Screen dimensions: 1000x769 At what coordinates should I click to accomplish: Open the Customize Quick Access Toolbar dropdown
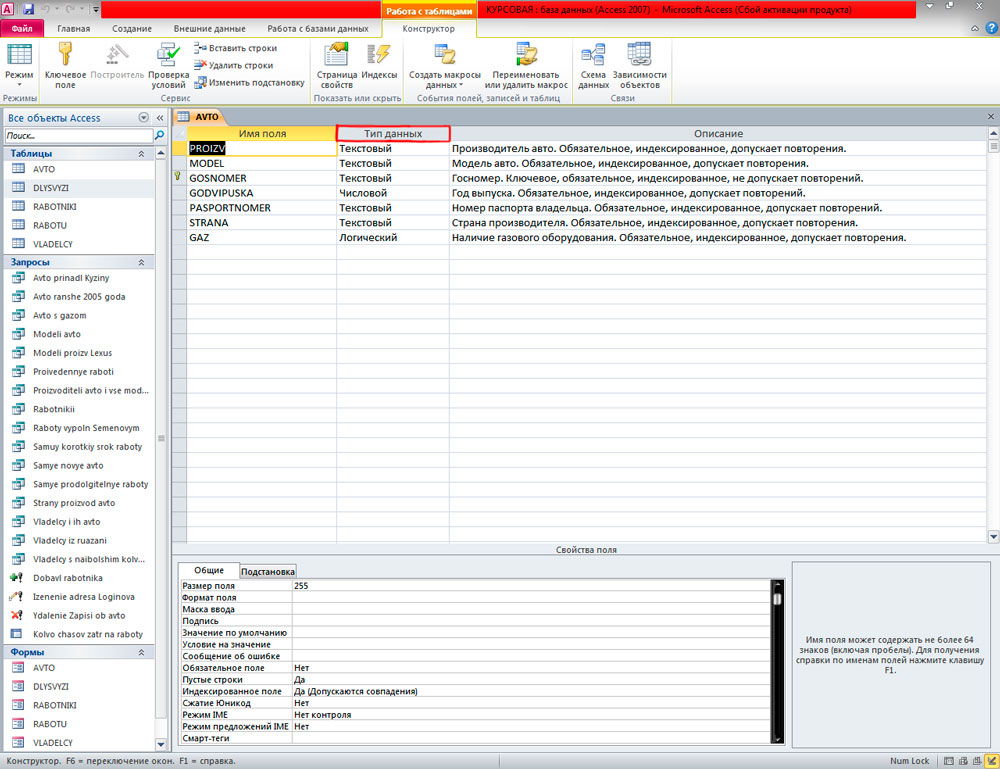[96, 10]
